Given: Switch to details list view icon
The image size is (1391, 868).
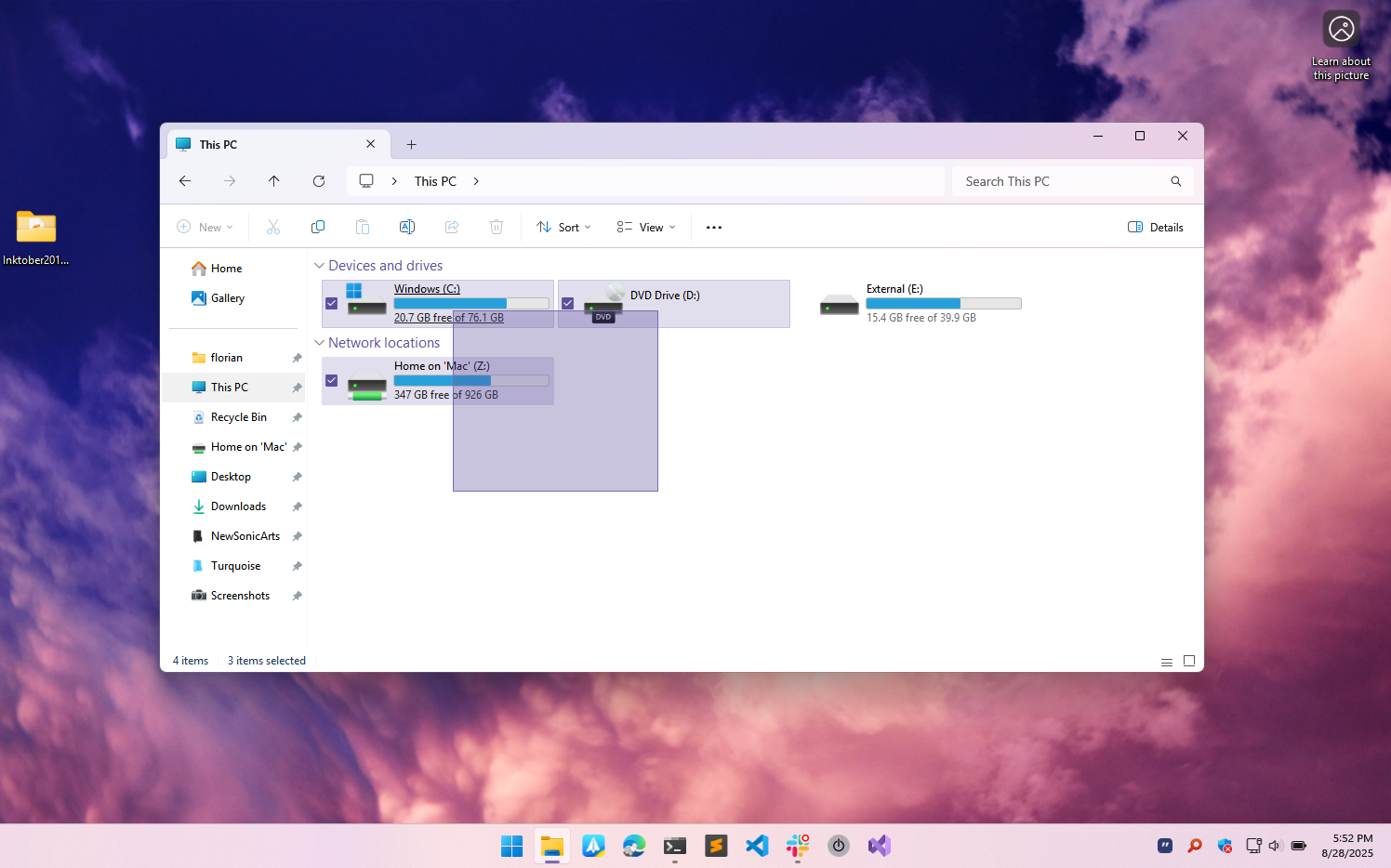Looking at the screenshot, I should 1166,662.
